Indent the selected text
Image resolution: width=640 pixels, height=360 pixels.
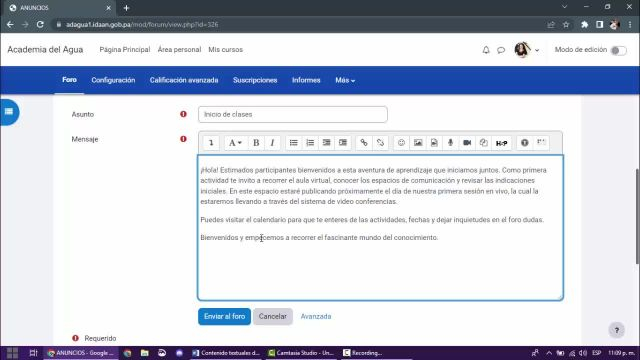pyautogui.click(x=343, y=143)
